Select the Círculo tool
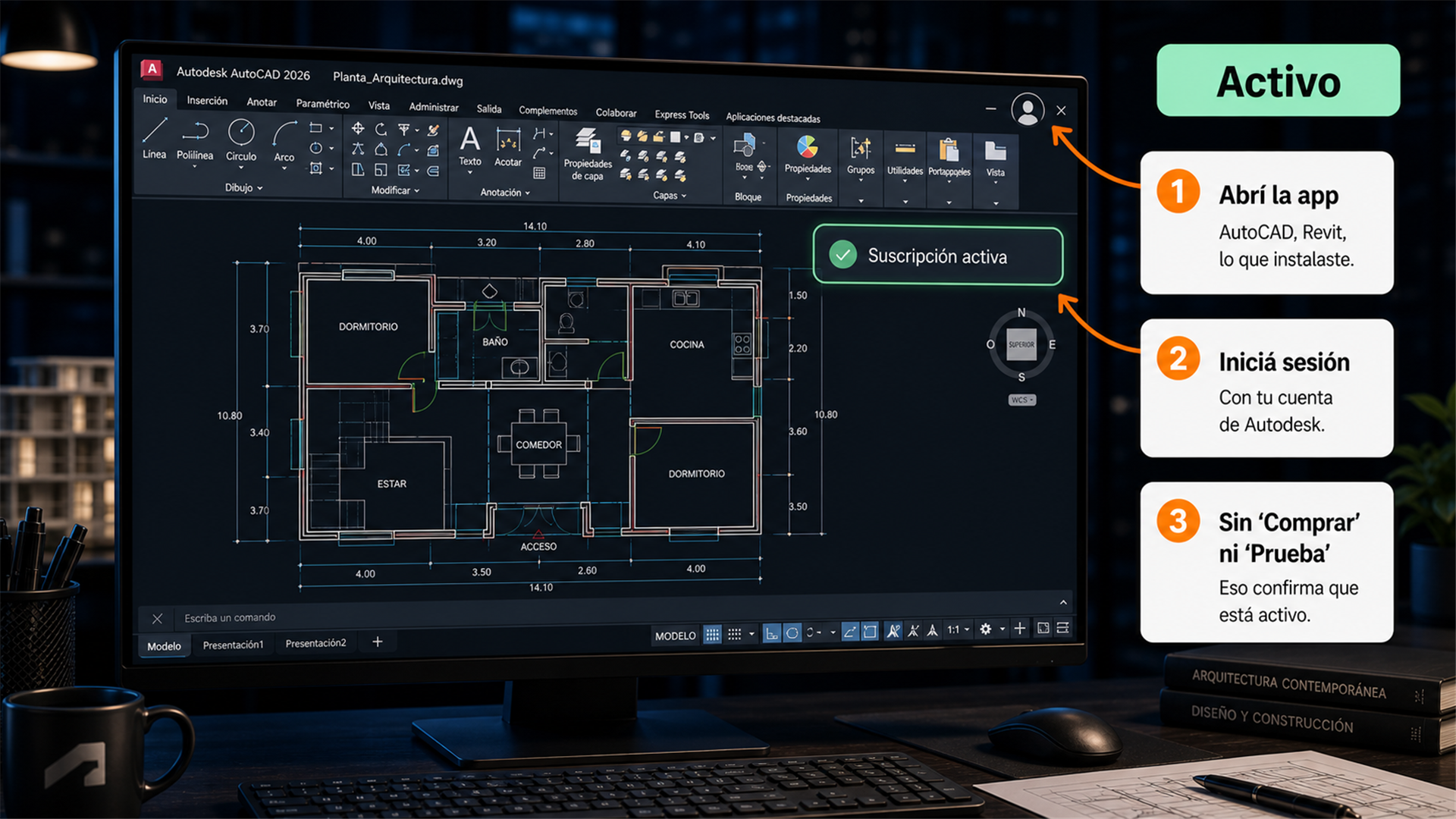 click(x=241, y=141)
